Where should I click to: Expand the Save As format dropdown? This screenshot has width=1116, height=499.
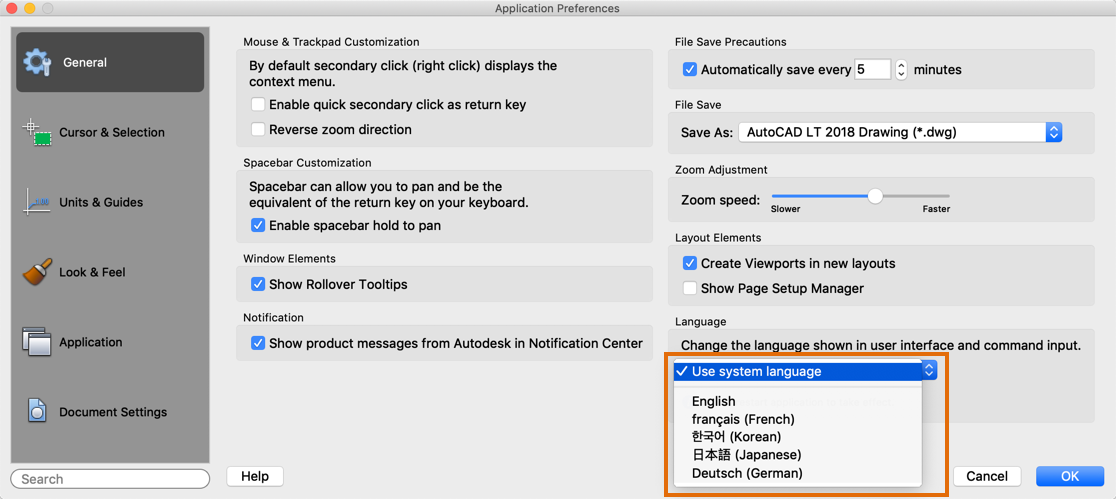point(1053,132)
